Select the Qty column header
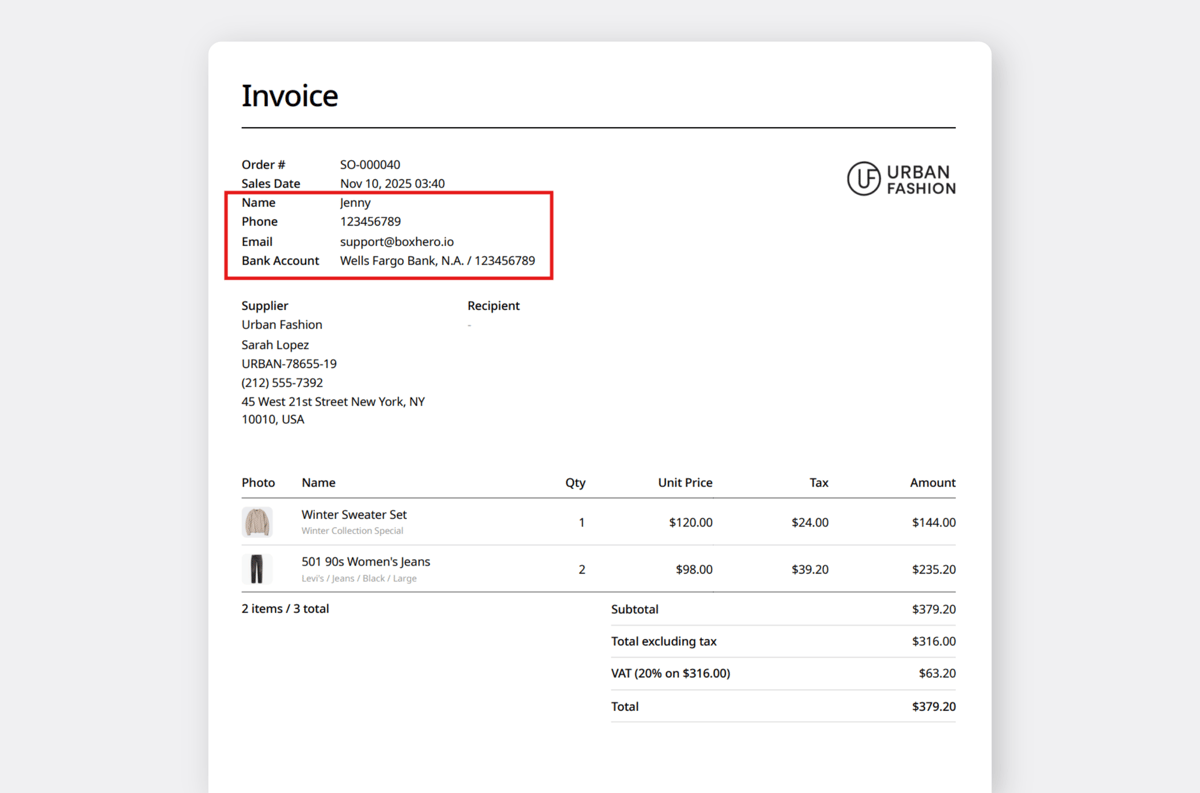 tap(575, 482)
